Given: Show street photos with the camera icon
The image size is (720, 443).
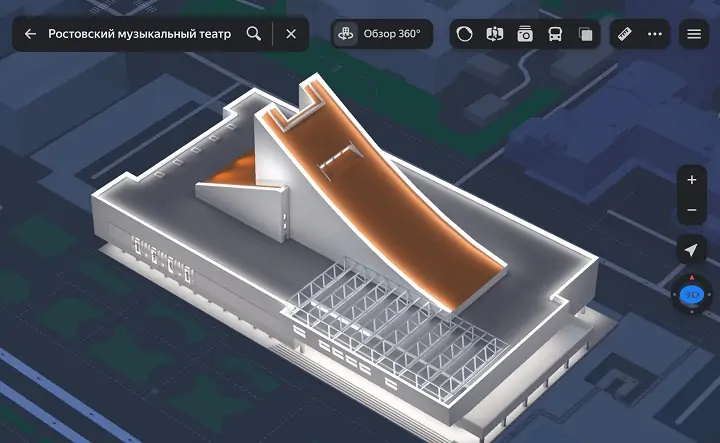Looking at the screenshot, I should 525,34.
